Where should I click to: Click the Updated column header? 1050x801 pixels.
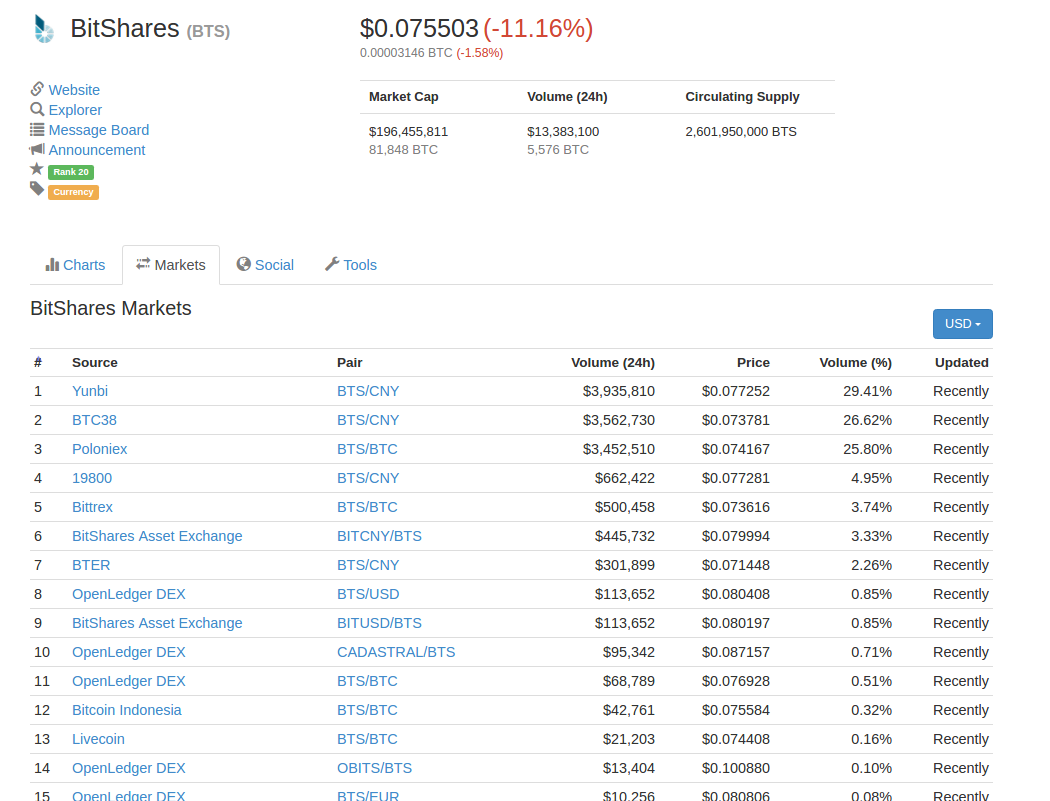coord(962,362)
